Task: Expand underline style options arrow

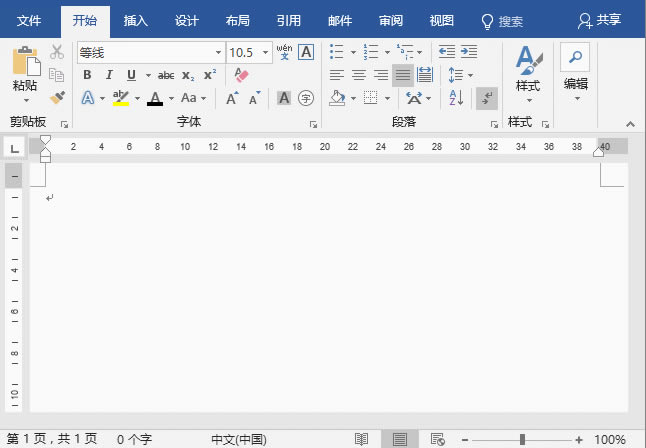Action: (x=148, y=75)
